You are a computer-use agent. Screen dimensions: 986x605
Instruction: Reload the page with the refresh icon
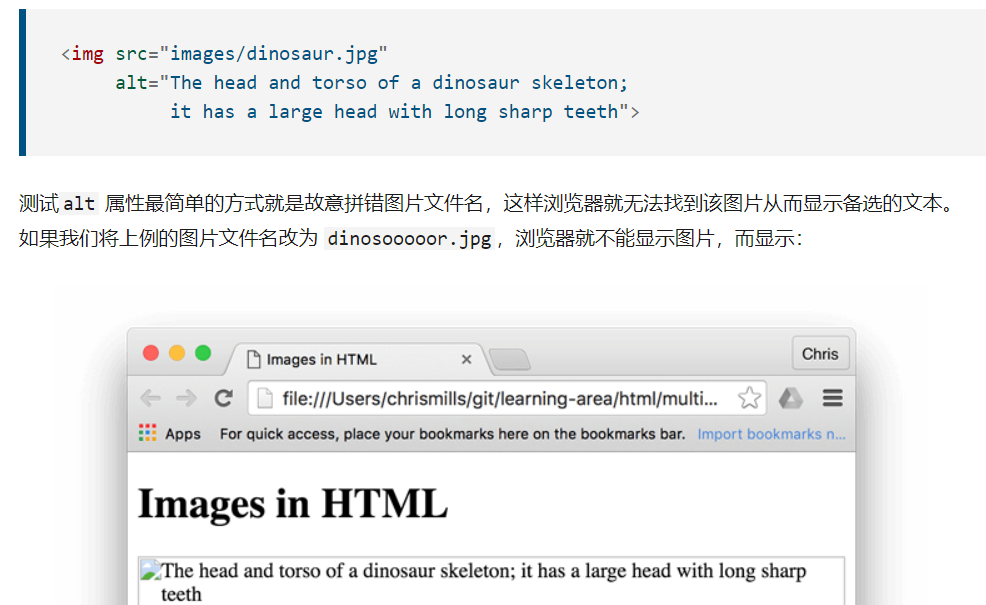tap(223, 398)
